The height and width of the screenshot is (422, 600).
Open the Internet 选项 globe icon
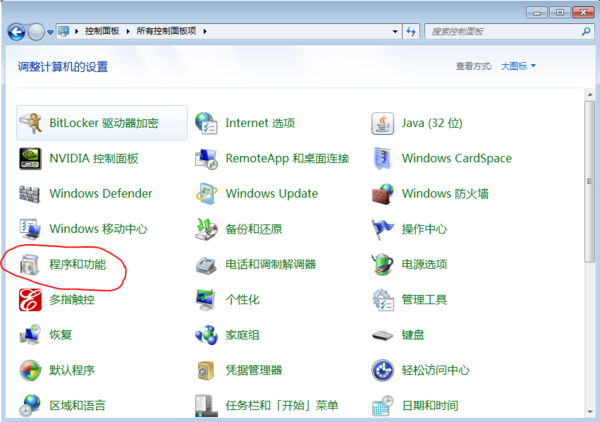click(206, 123)
